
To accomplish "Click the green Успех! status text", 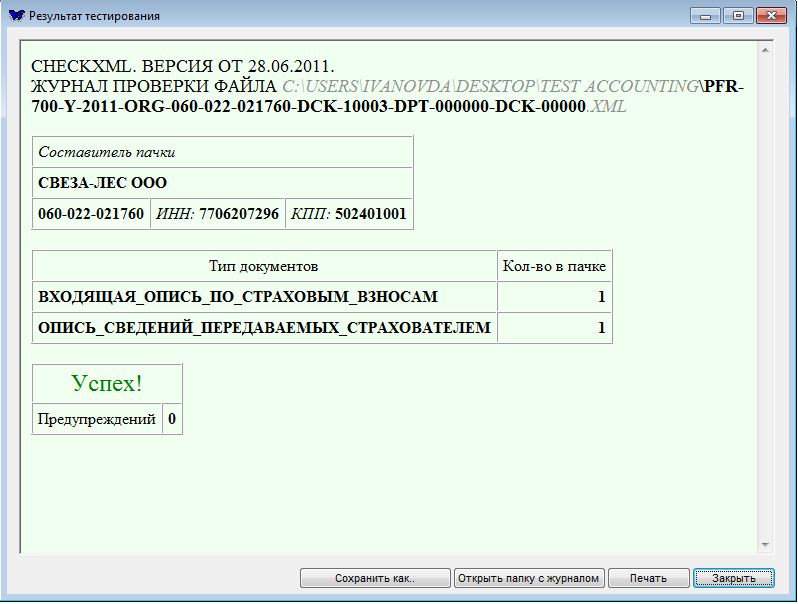I will [x=107, y=383].
